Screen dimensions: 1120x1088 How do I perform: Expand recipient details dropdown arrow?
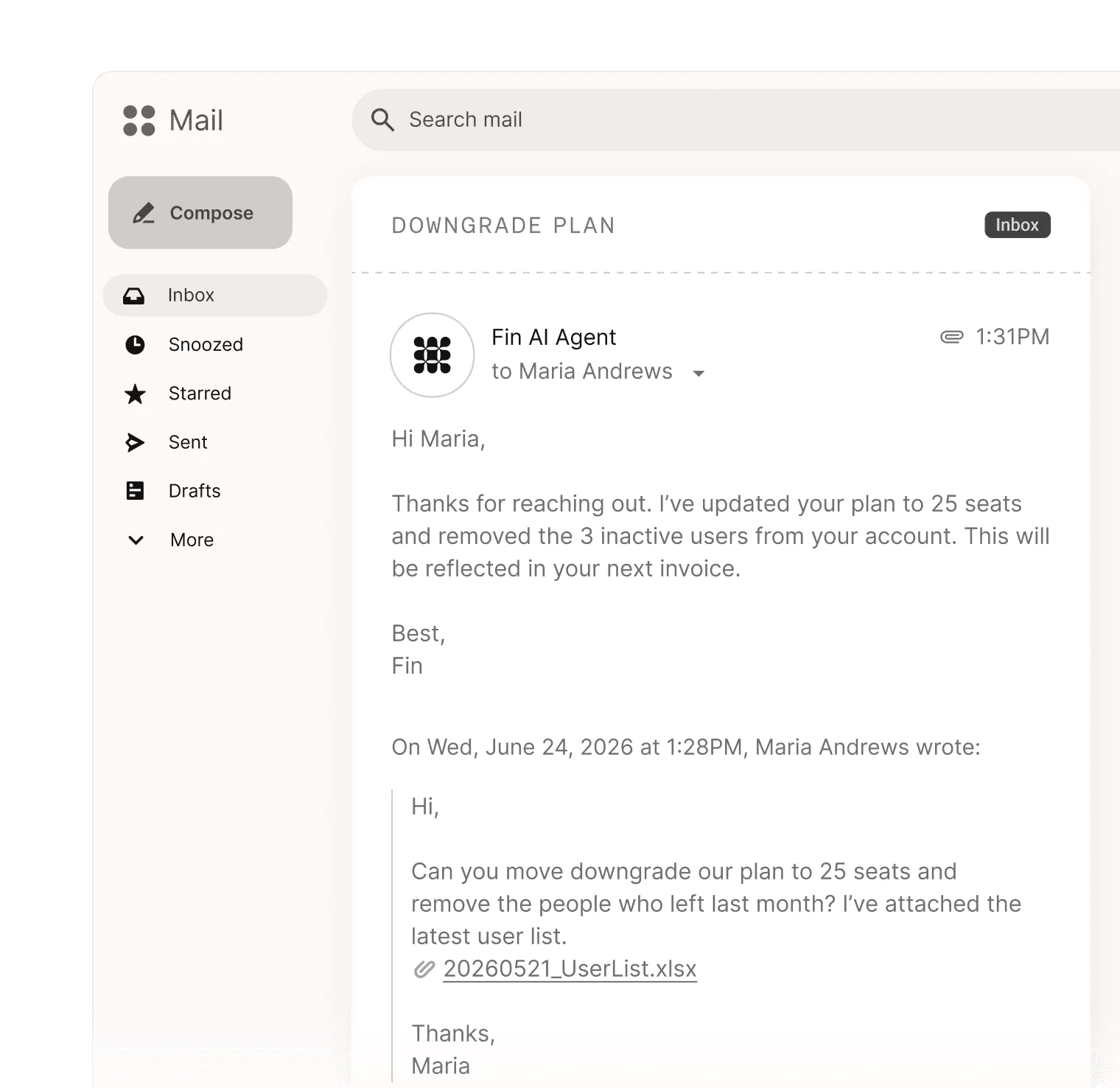pyautogui.click(x=699, y=374)
